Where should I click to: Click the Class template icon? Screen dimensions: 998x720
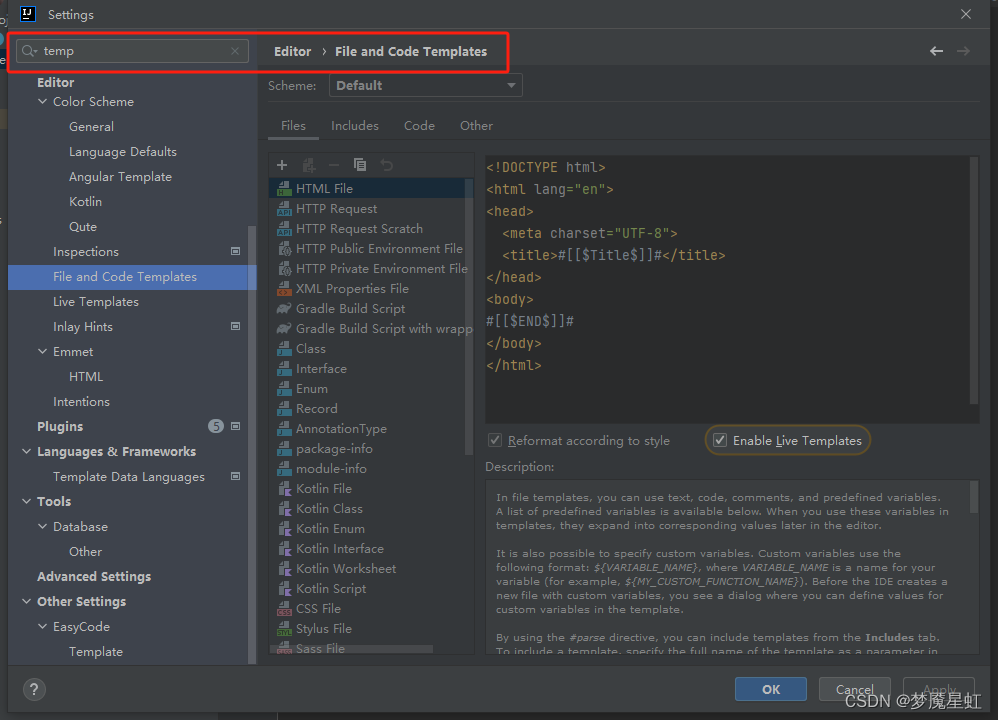coord(284,349)
